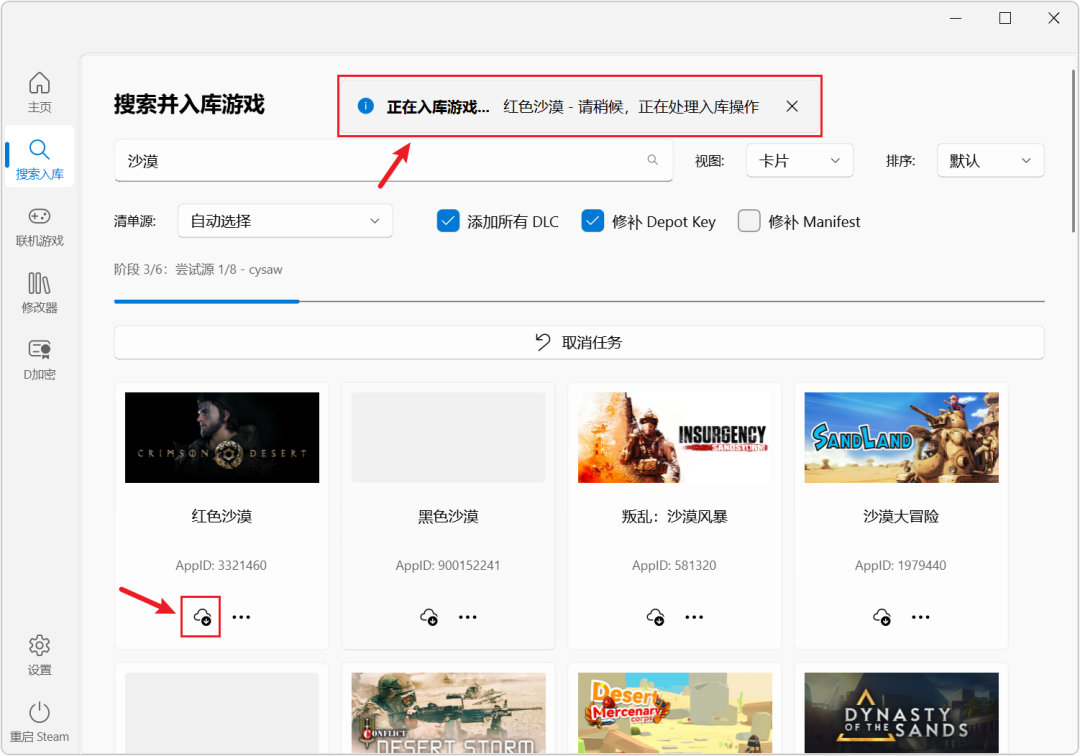Enable 修补 Manifest checkbox

point(749,221)
